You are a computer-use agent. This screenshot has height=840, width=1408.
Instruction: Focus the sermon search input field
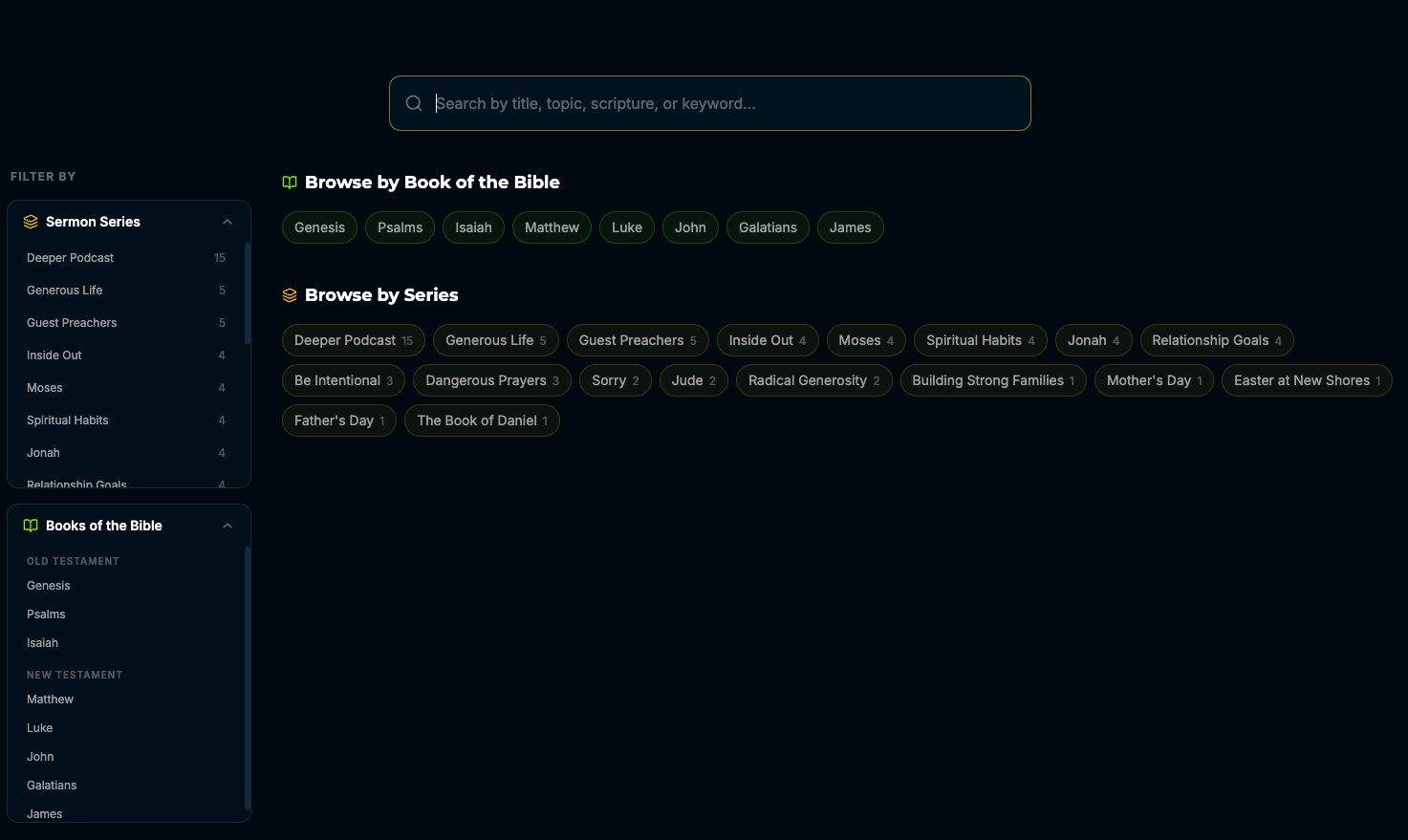click(710, 103)
